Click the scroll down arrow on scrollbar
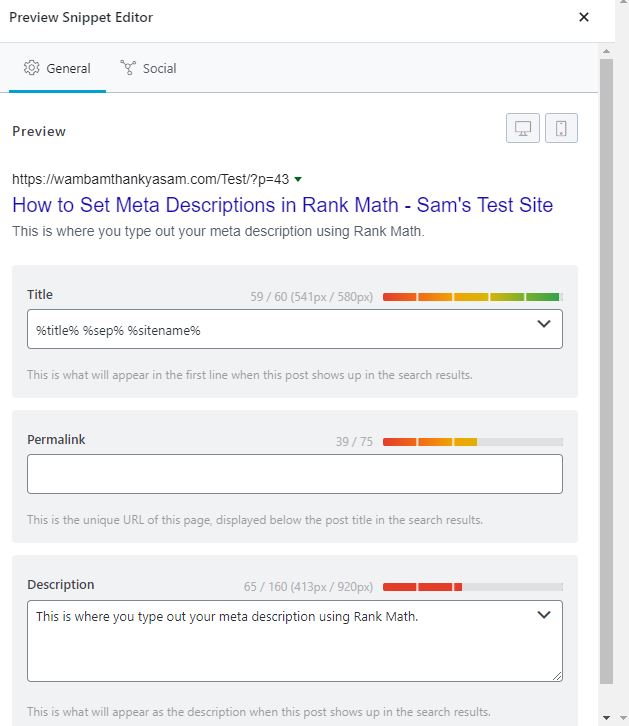Viewport: 629px width, 726px height. pyautogui.click(x=606, y=717)
